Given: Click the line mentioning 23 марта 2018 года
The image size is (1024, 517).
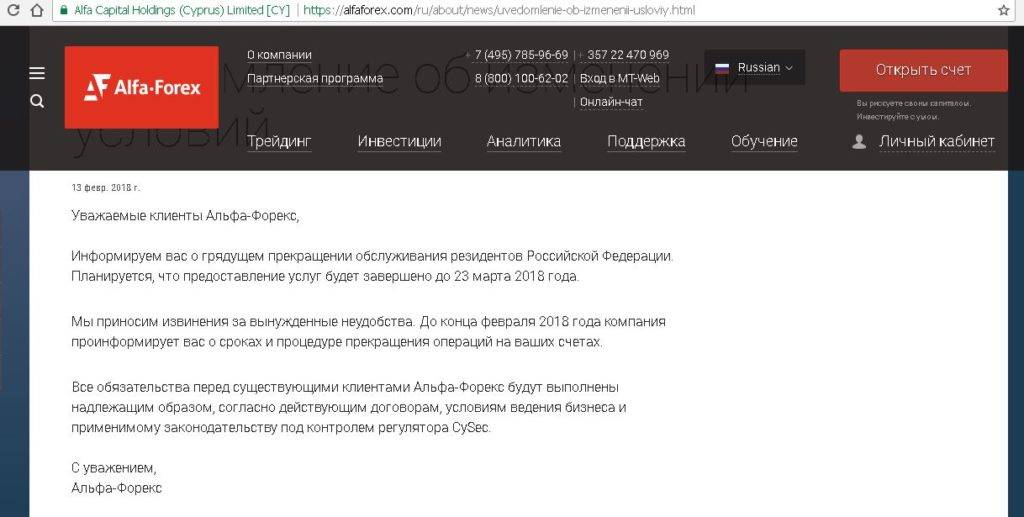Looking at the screenshot, I should 325,276.
